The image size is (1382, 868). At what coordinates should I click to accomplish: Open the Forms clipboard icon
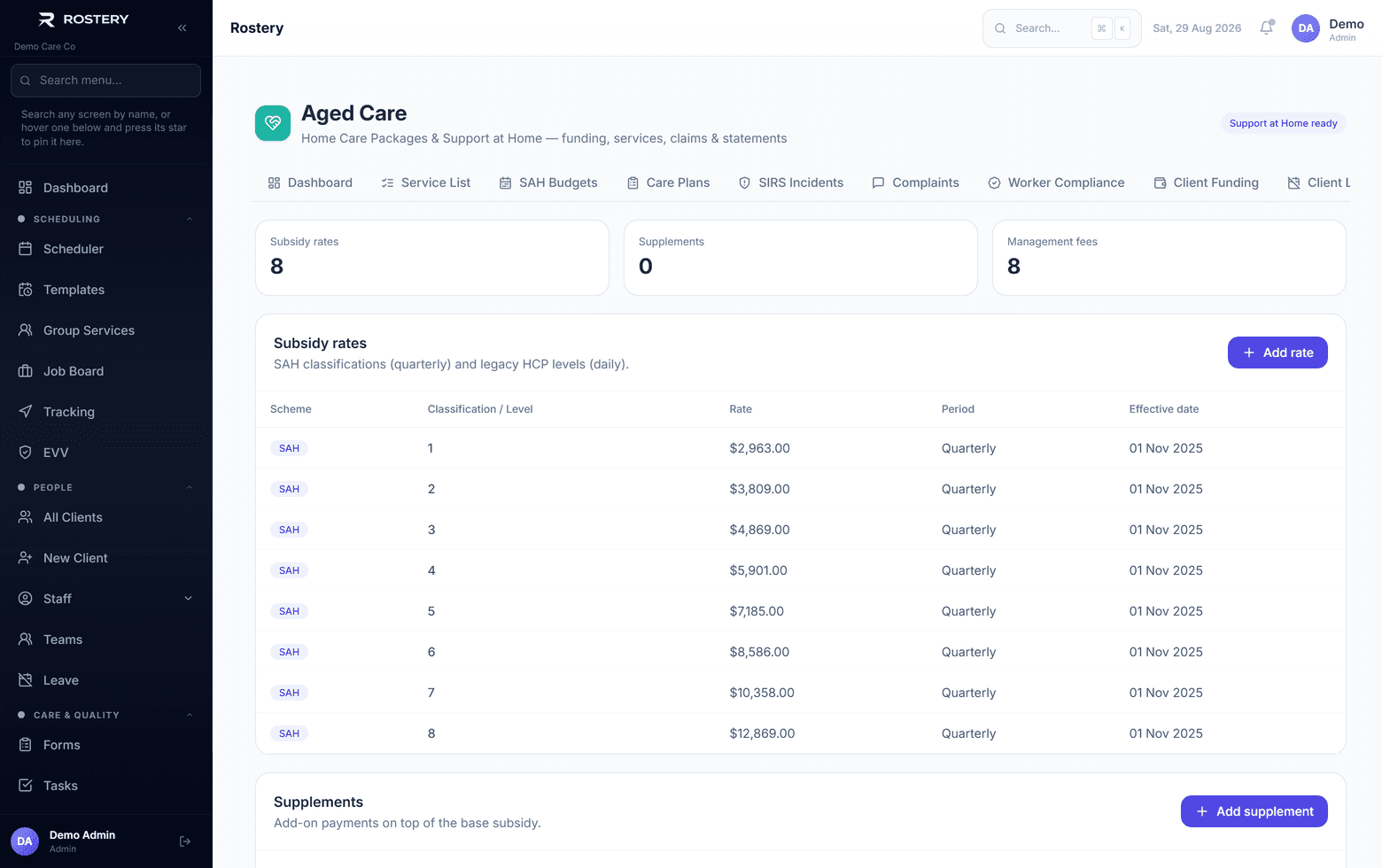coord(26,745)
